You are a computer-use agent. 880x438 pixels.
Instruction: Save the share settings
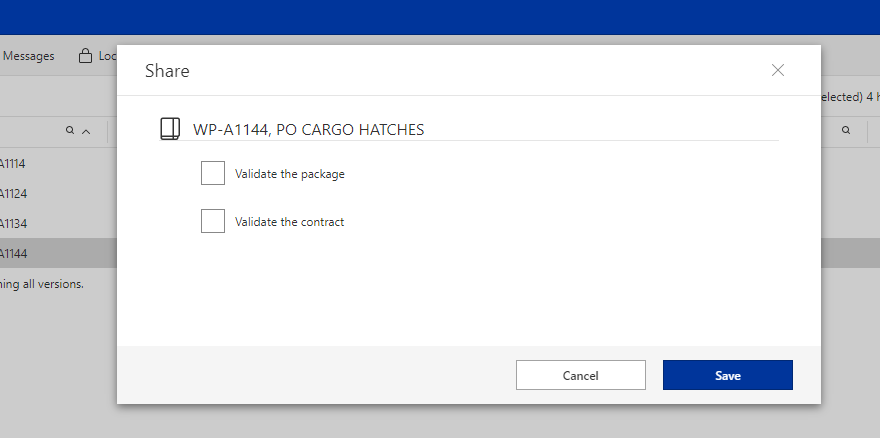(x=727, y=375)
